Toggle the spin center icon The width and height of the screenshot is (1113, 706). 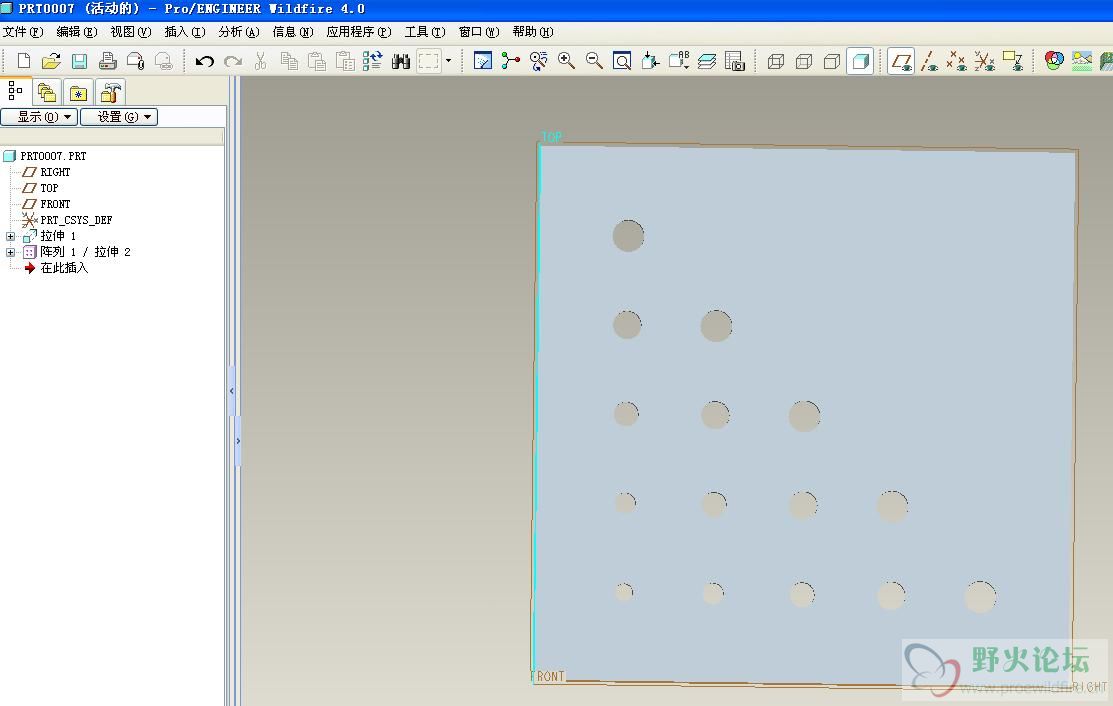click(510, 61)
